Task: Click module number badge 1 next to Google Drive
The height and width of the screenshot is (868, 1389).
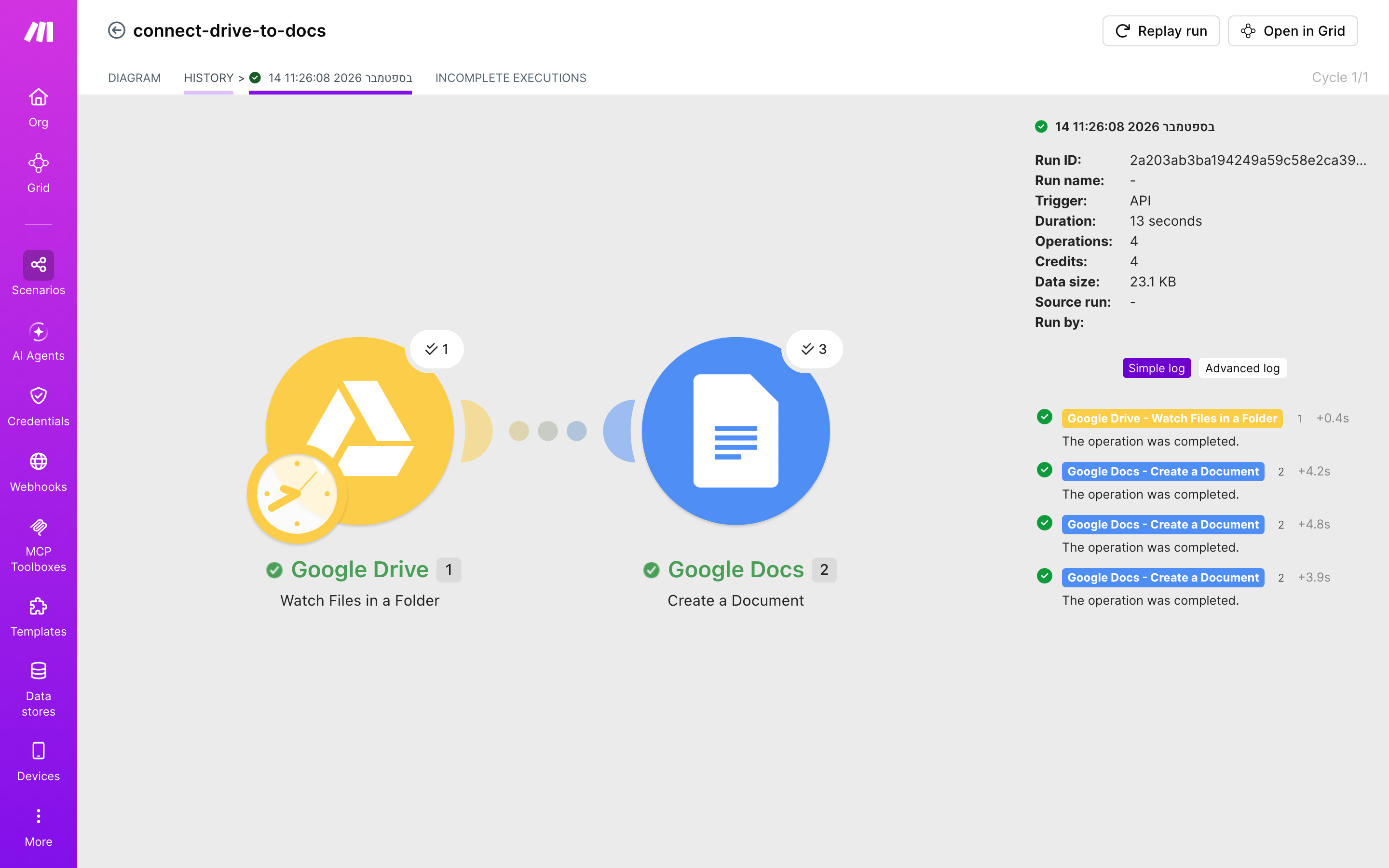Action: [449, 570]
